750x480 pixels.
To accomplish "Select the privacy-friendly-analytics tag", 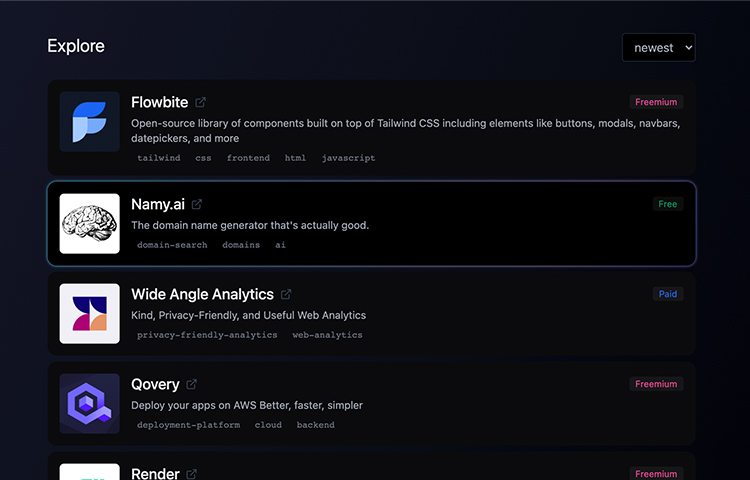I will (x=207, y=335).
